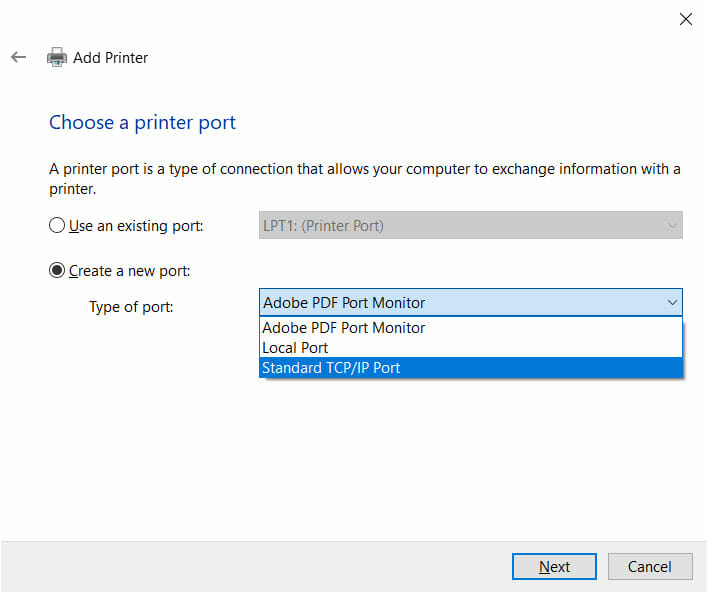Choose Local Port from the list

[x=470, y=348]
